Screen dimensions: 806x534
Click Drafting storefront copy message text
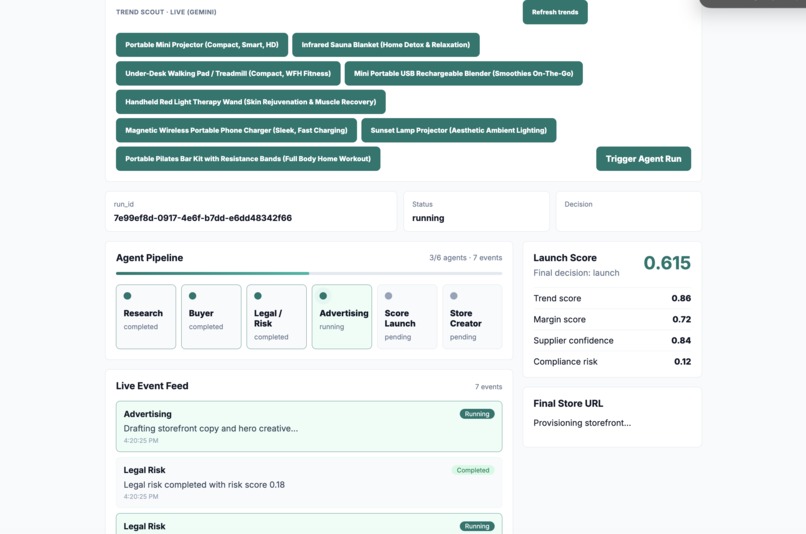point(211,429)
